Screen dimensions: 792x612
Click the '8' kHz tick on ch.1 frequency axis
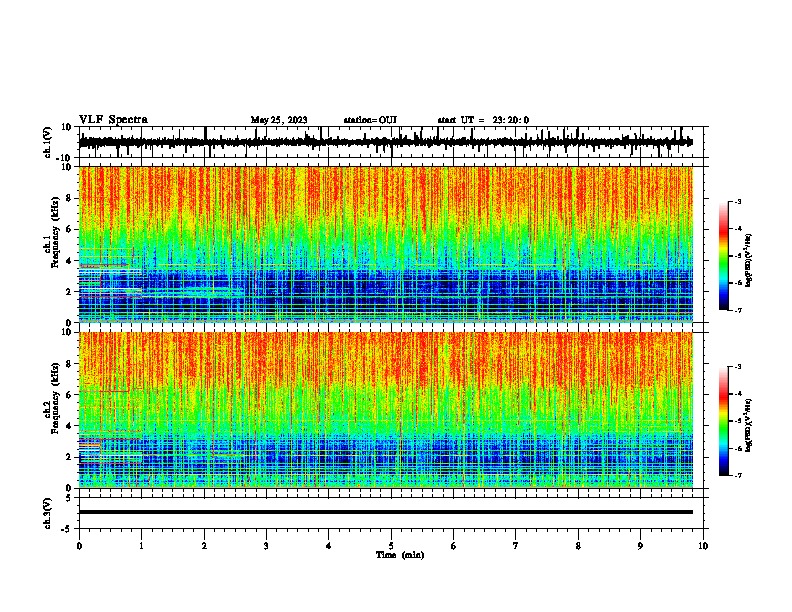[x=69, y=198]
